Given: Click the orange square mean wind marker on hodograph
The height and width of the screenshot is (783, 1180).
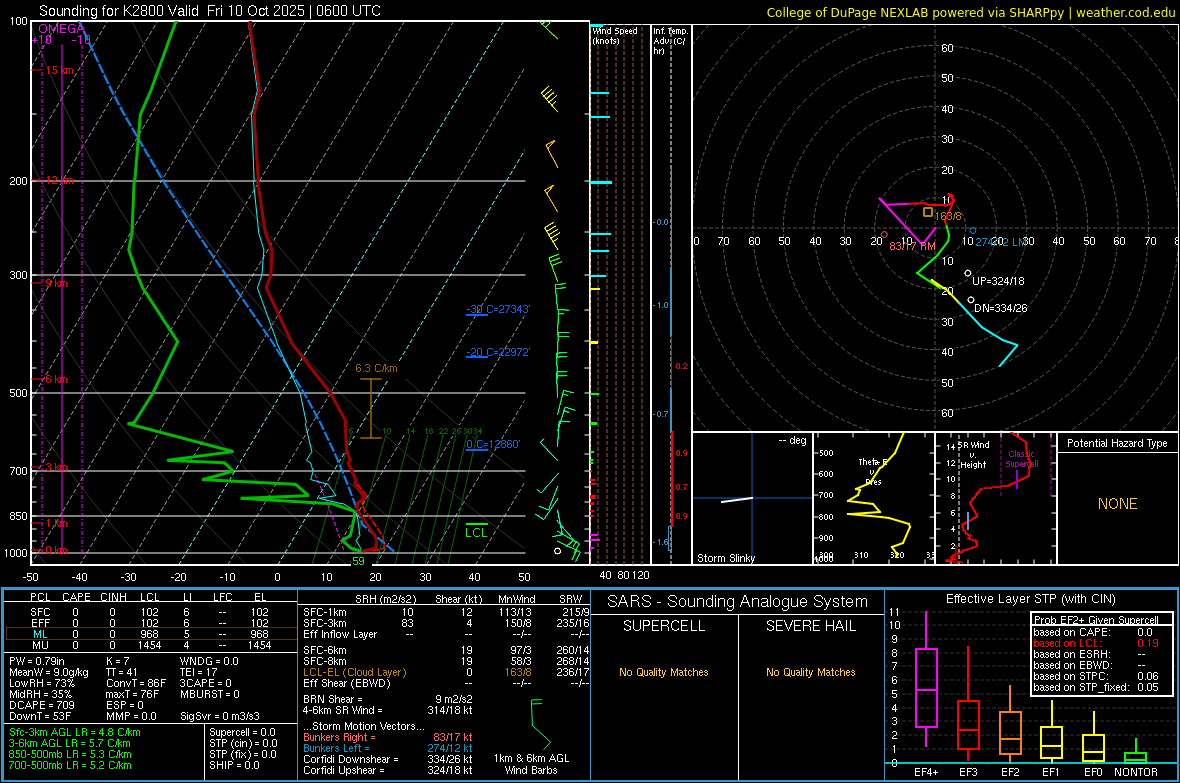Looking at the screenshot, I should pyautogui.click(x=928, y=212).
